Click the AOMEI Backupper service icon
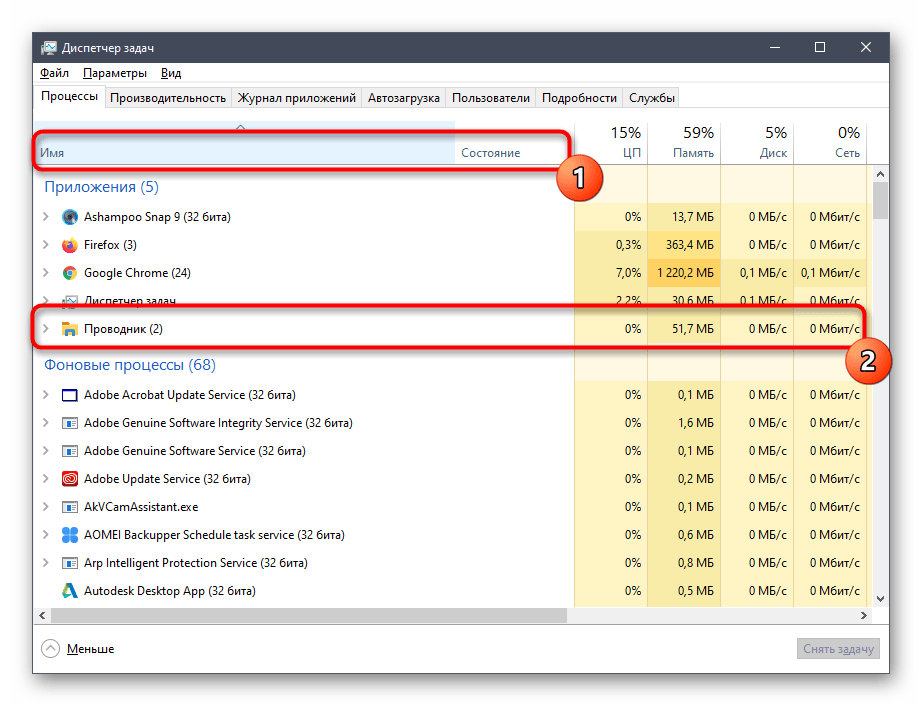This screenshot has height=706, width=922. pos(70,535)
